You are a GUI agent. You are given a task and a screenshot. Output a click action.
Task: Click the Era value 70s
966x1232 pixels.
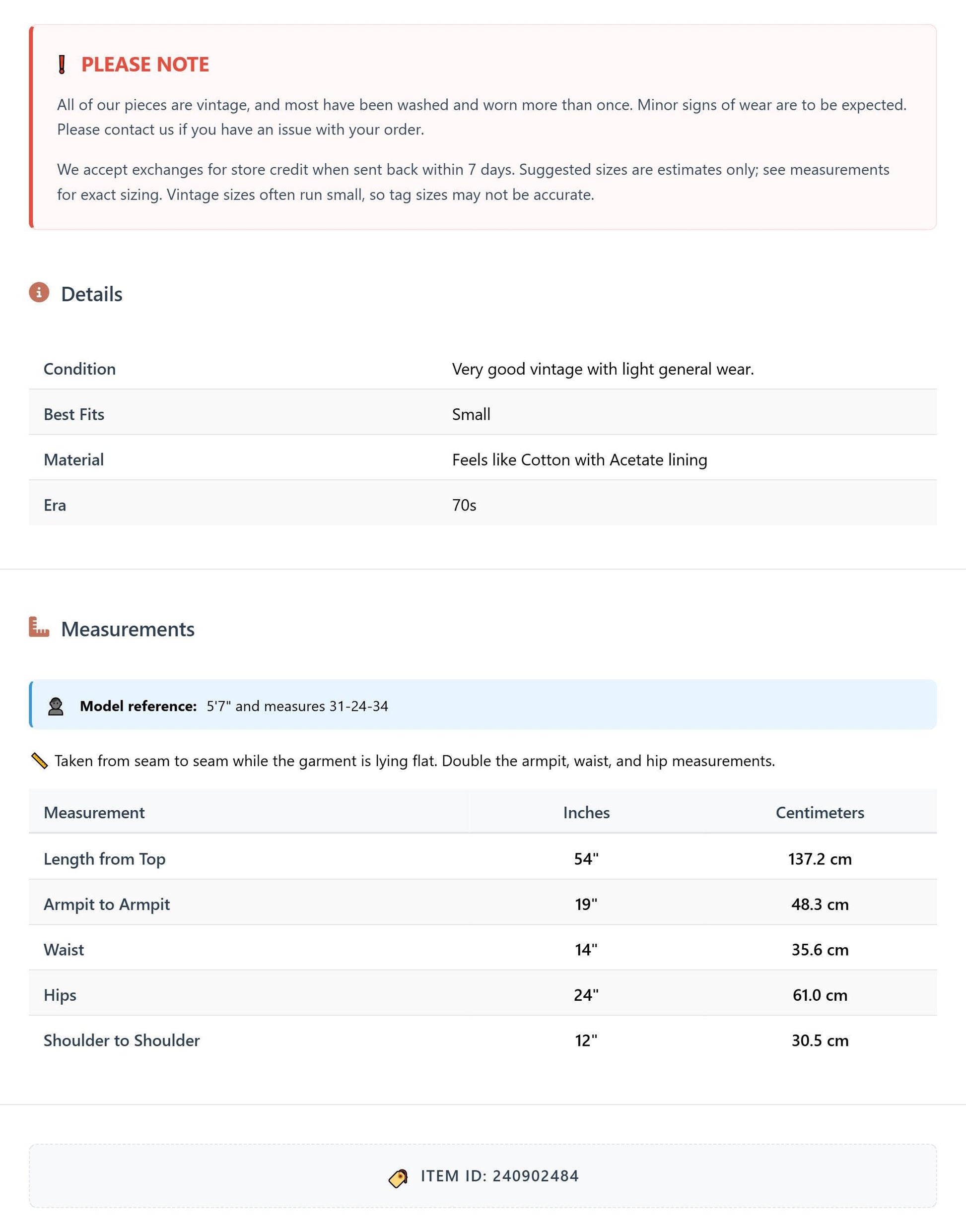pos(464,506)
